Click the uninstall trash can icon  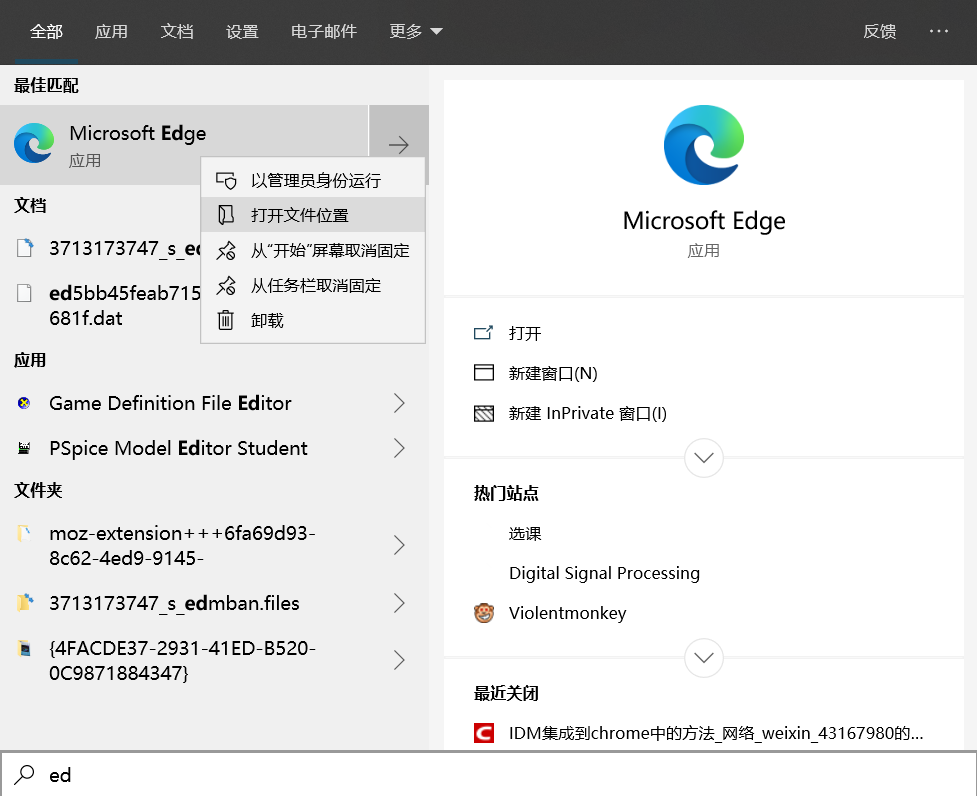pyautogui.click(x=226, y=320)
